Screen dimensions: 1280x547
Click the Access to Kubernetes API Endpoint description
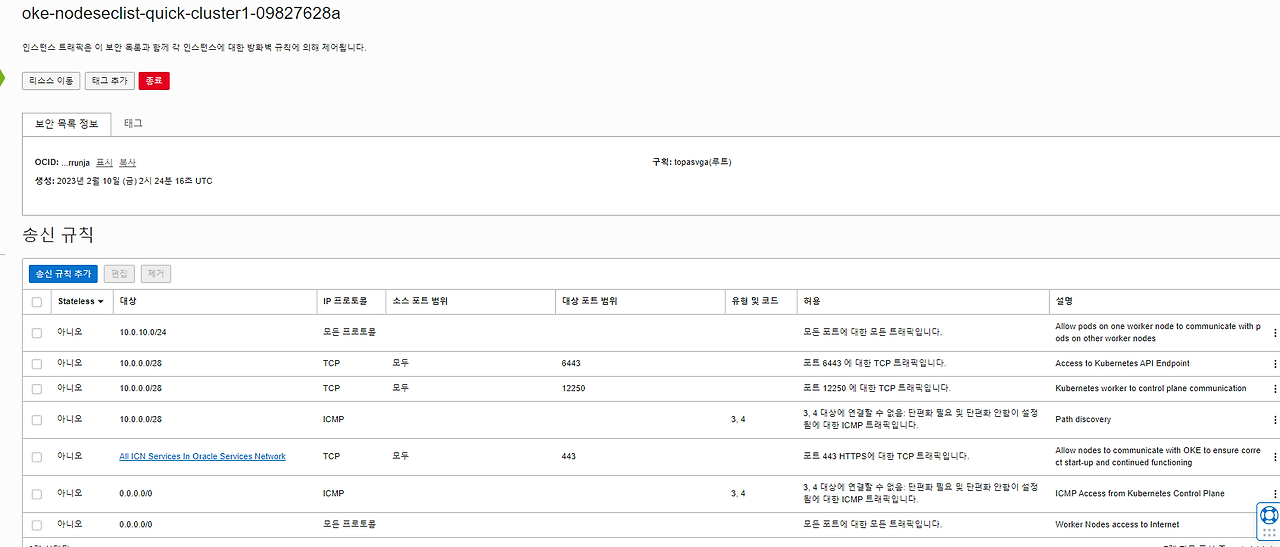(1122, 364)
